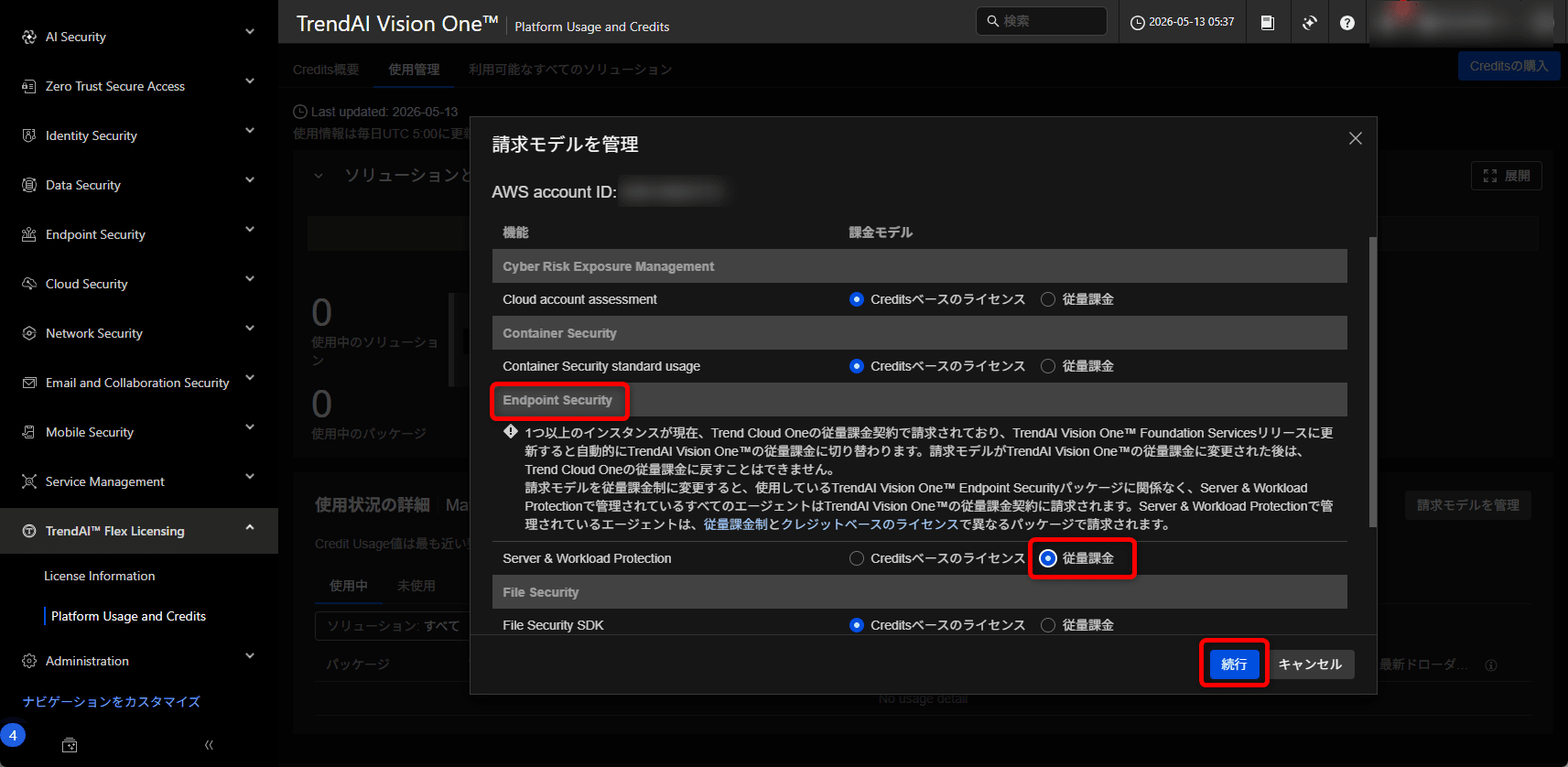This screenshot has height=767, width=1568.
Task: Open the ソリューション: すべて filter dropdown
Action: pyautogui.click(x=393, y=626)
